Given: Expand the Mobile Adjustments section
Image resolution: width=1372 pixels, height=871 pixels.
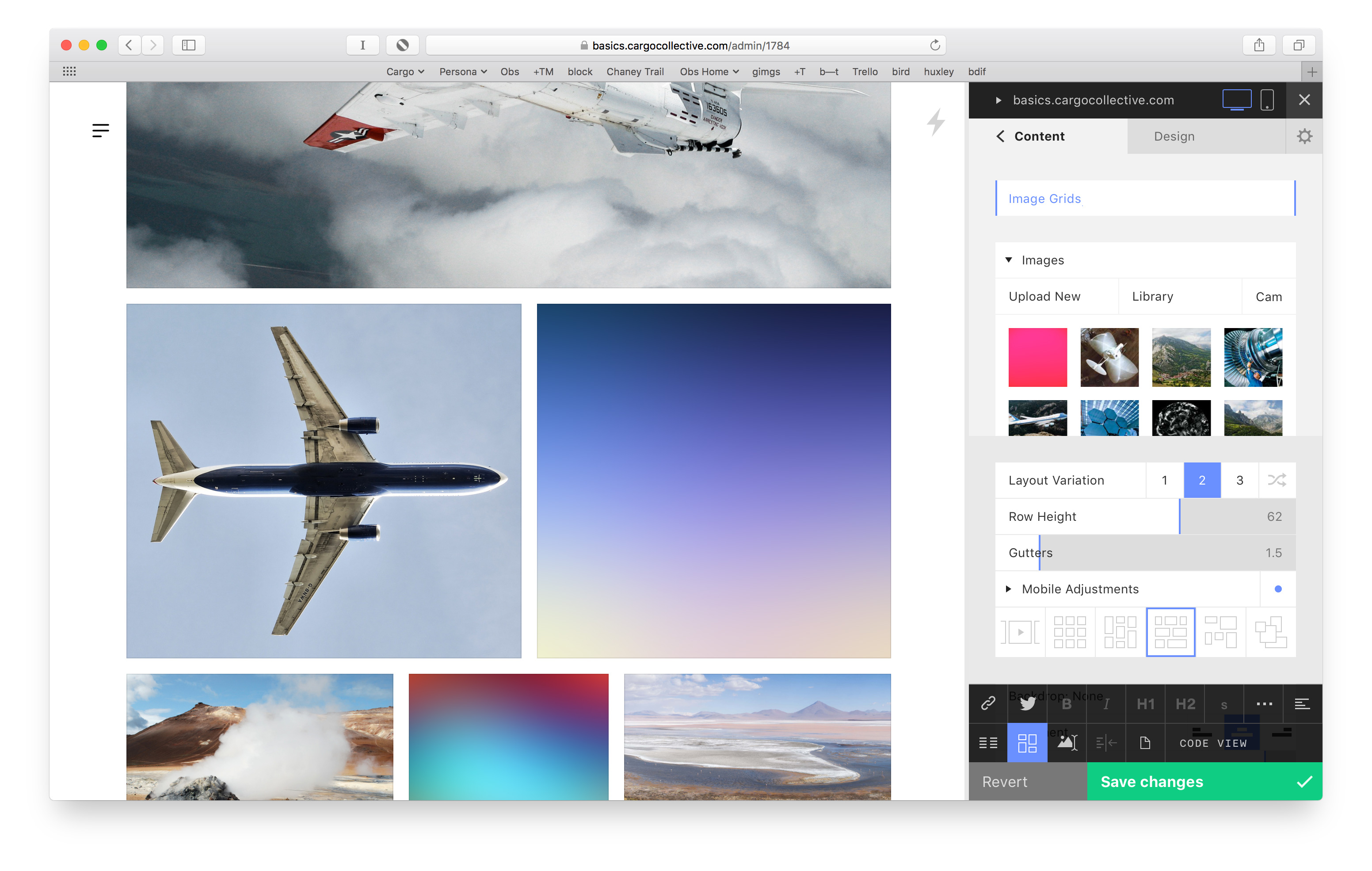Looking at the screenshot, I should (1009, 589).
